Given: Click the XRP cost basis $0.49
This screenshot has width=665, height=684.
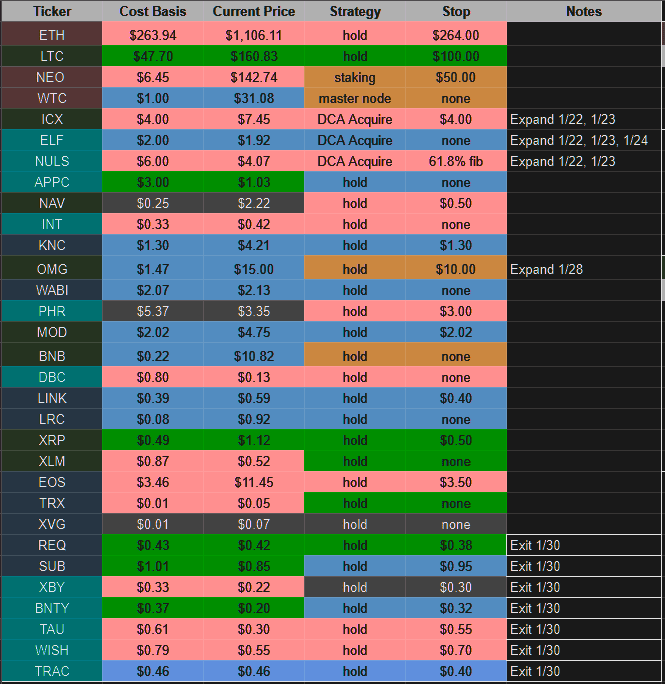Looking at the screenshot, I should pos(153,440).
